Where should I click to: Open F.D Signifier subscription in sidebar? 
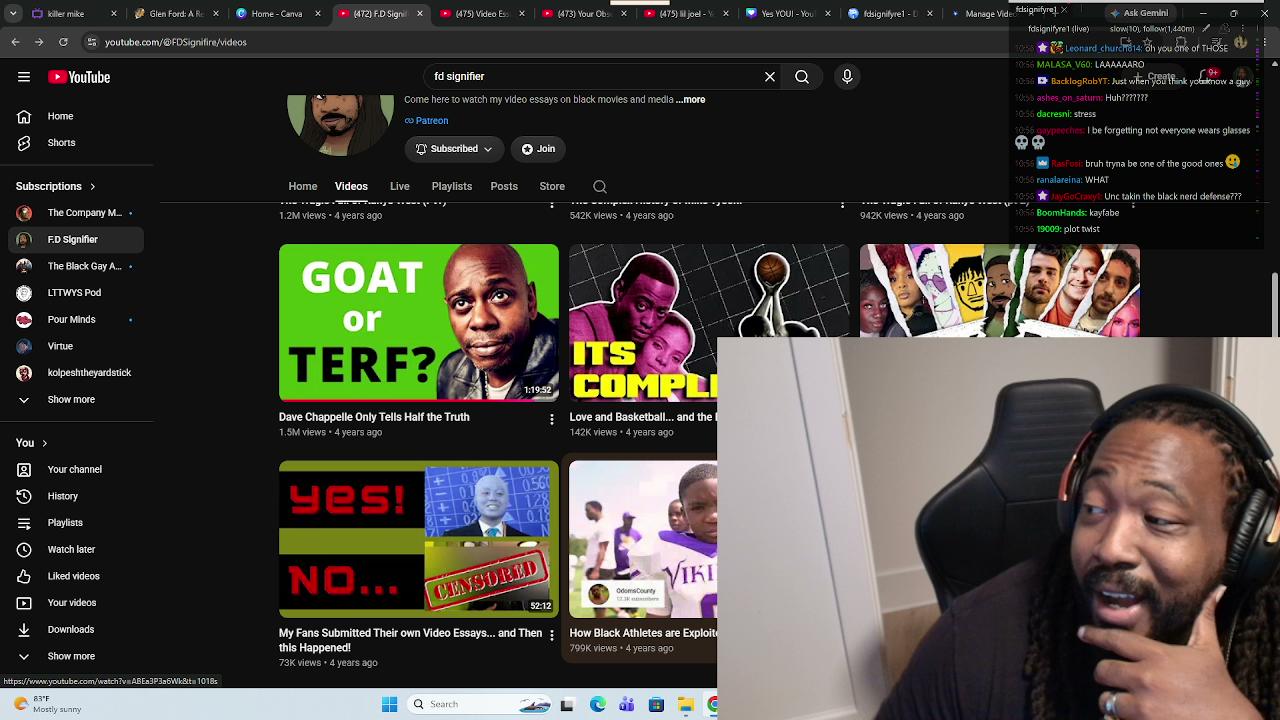click(x=76, y=240)
